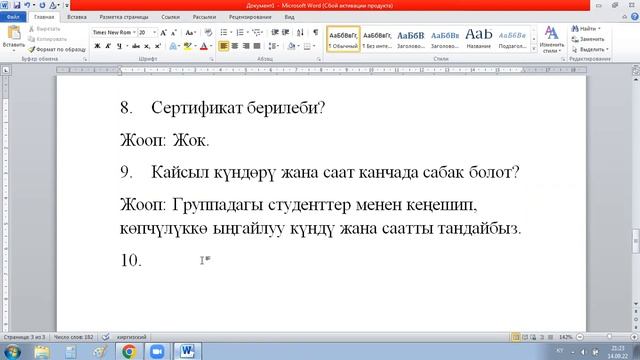Align text right
This screenshot has height=360, width=640.
click(246, 46)
